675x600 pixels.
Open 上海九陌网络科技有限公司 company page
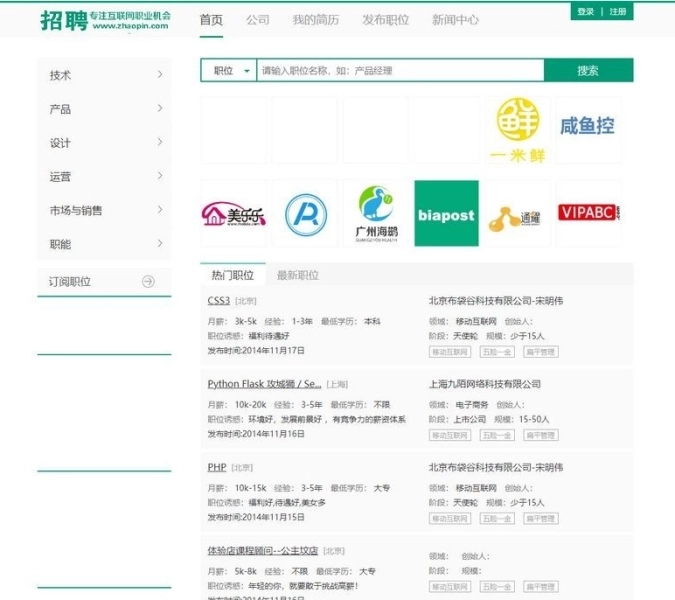[485, 384]
